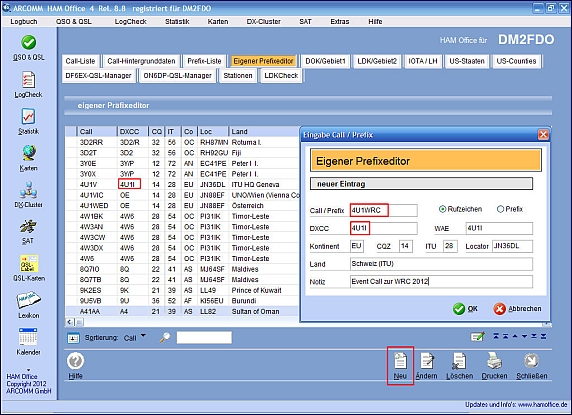The image size is (572, 415).
Task: Click the card view icon beside Sortierung
Action: [73, 338]
